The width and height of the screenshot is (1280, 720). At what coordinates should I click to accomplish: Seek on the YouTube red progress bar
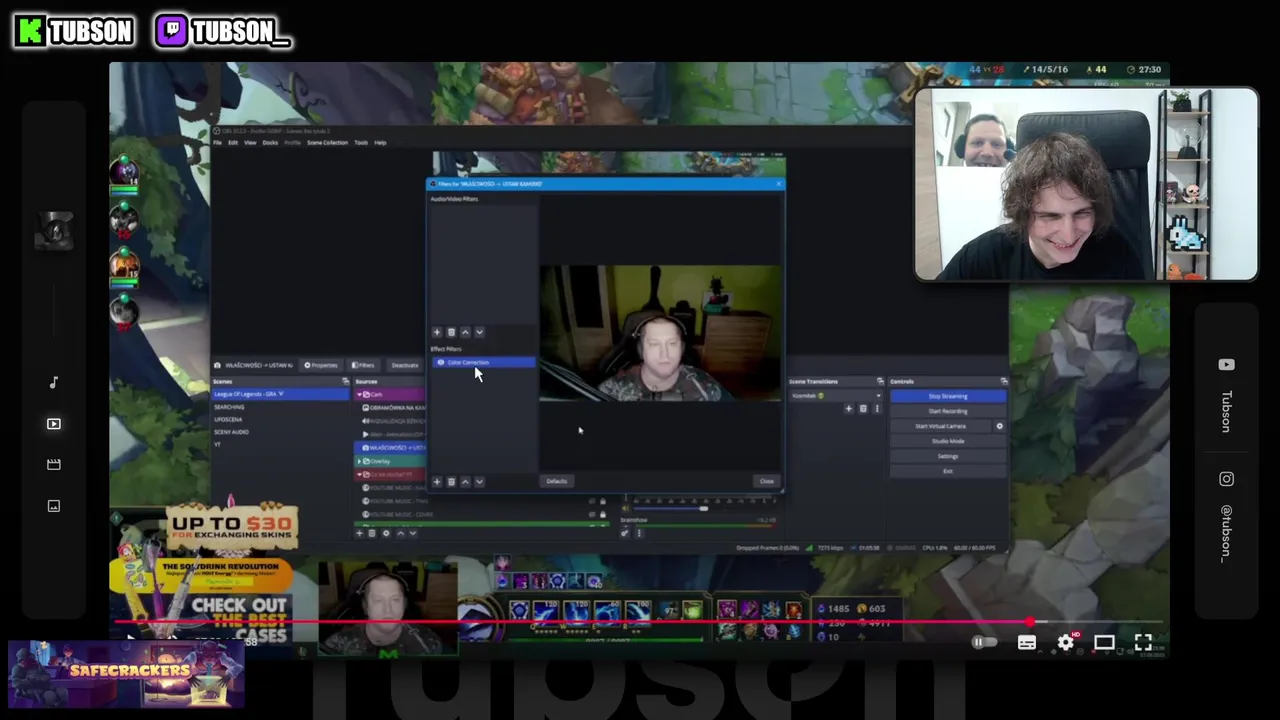point(640,622)
